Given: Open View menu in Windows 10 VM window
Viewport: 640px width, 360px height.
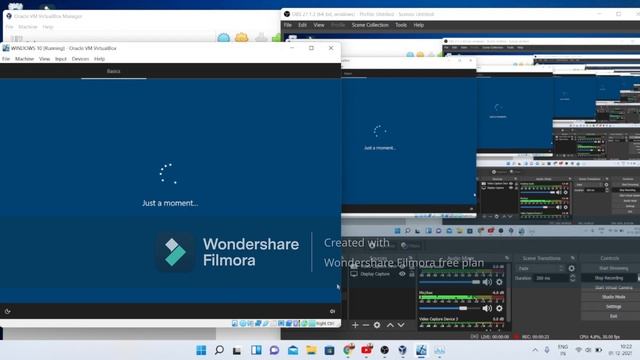Looking at the screenshot, I should (x=44, y=59).
